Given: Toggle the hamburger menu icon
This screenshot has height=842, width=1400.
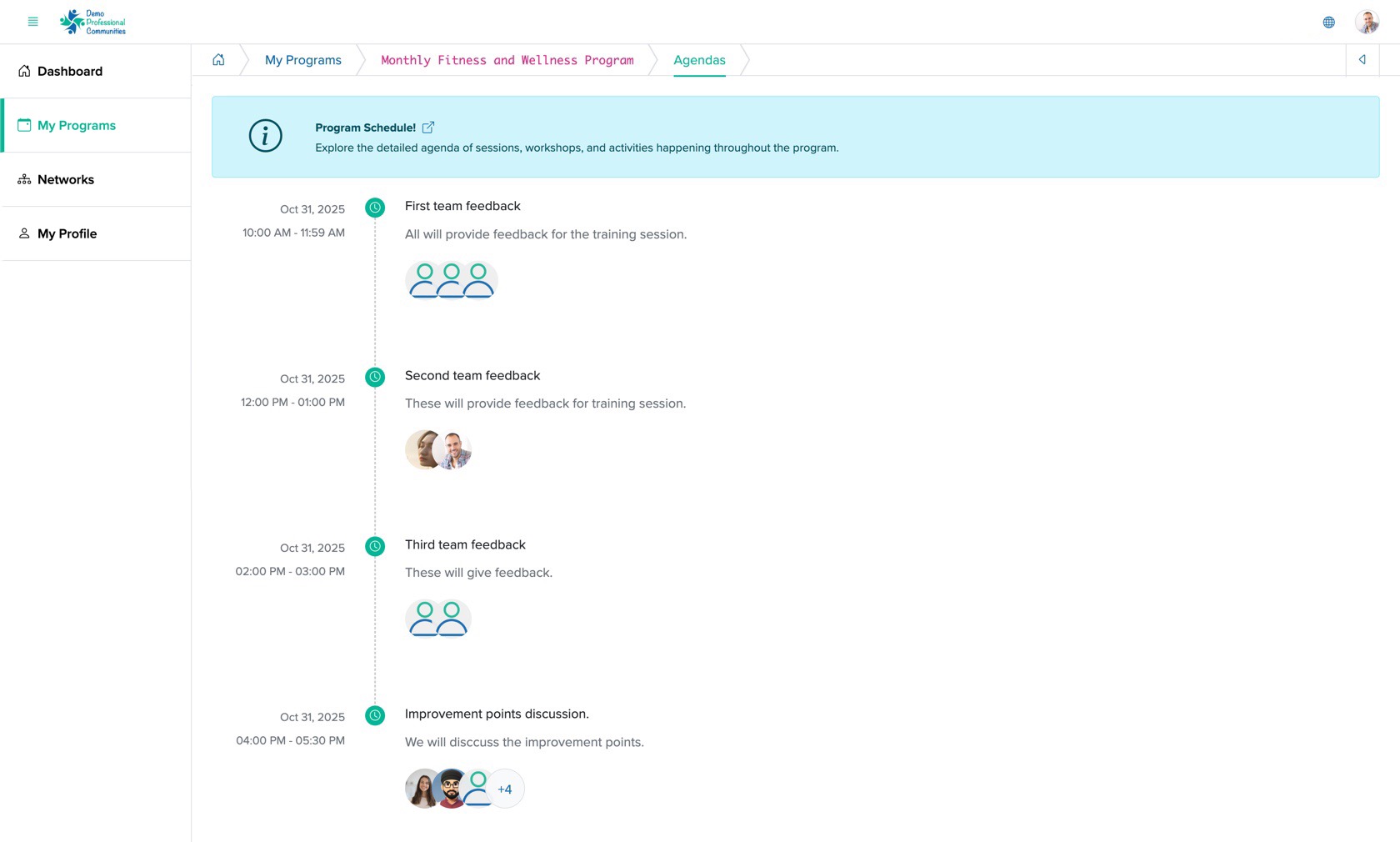Looking at the screenshot, I should tap(33, 22).
